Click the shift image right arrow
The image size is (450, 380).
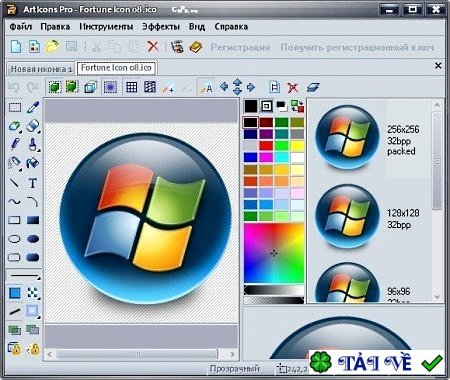(x=251, y=87)
